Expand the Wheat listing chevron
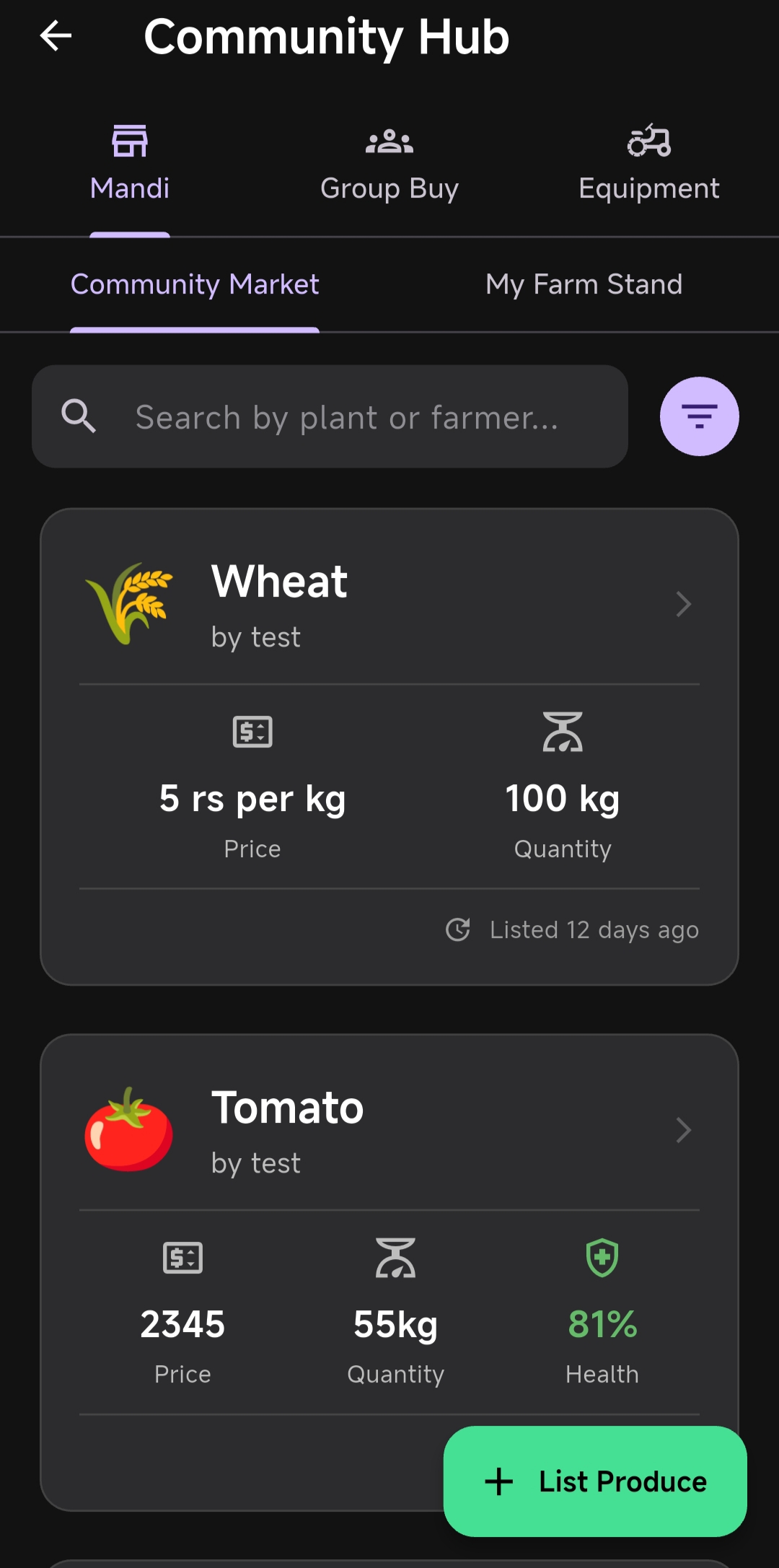 [x=683, y=604]
